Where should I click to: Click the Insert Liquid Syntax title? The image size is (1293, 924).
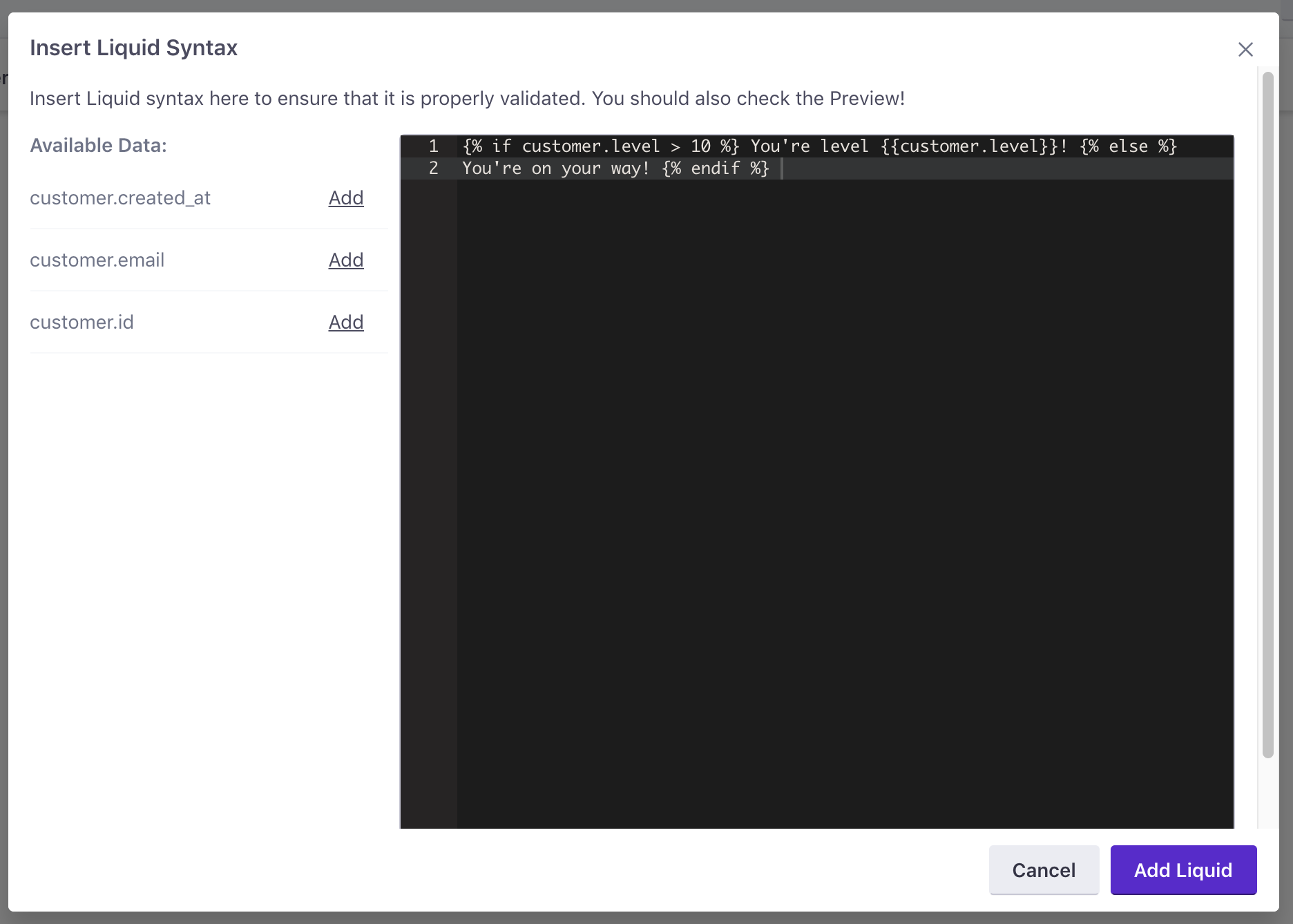tap(133, 48)
